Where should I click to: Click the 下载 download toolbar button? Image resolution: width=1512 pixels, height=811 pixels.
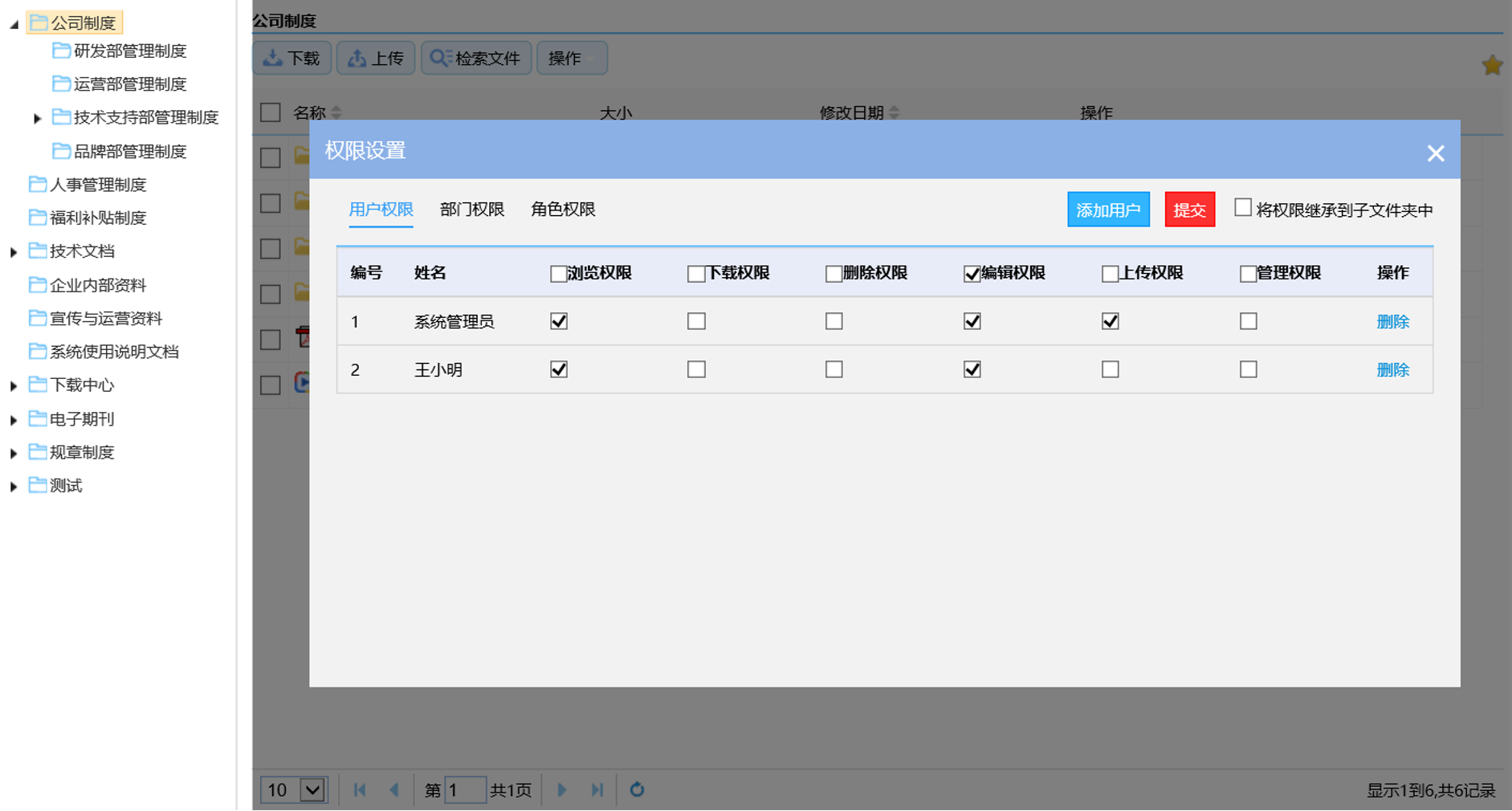tap(292, 58)
